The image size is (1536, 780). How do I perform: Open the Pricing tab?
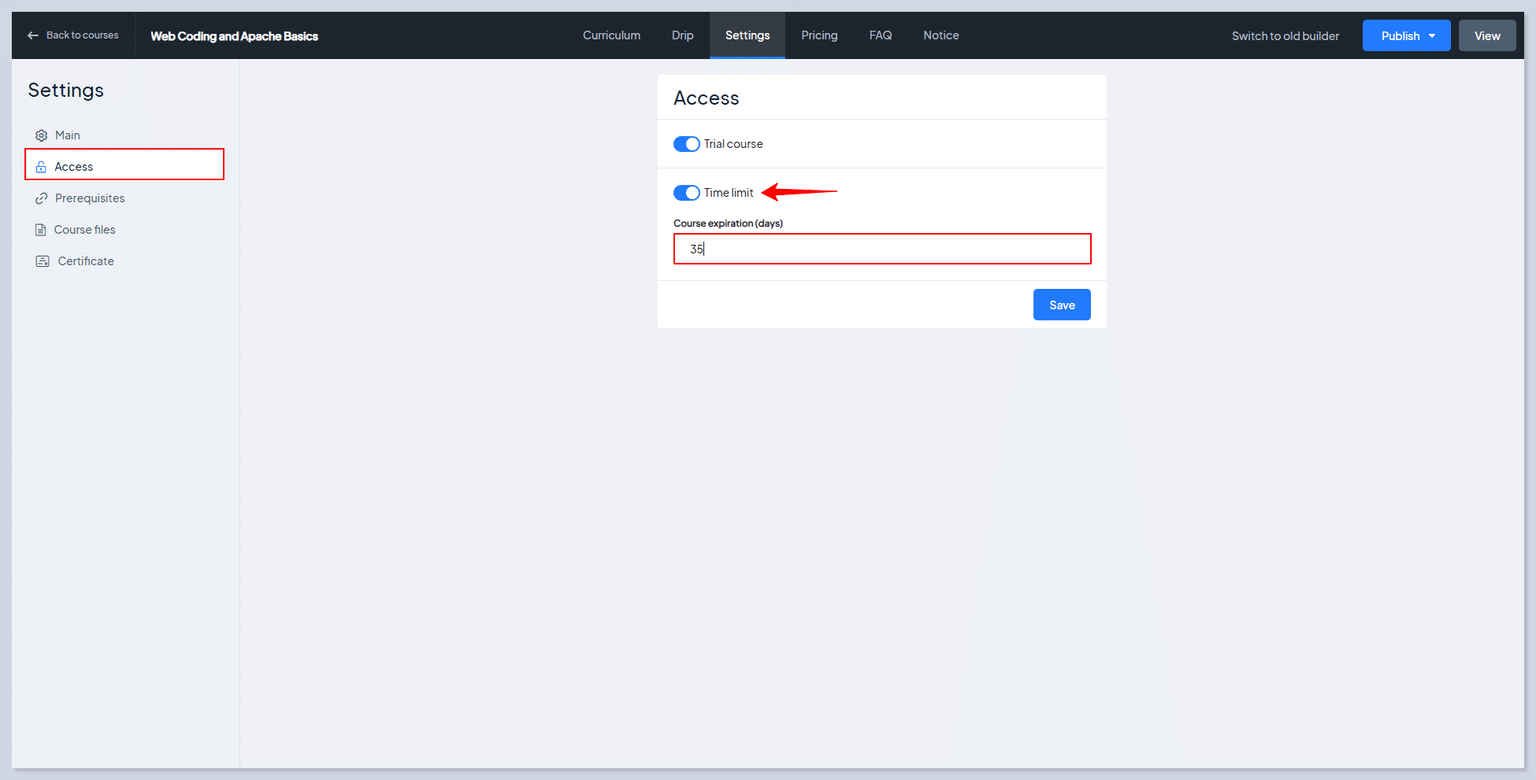(819, 35)
